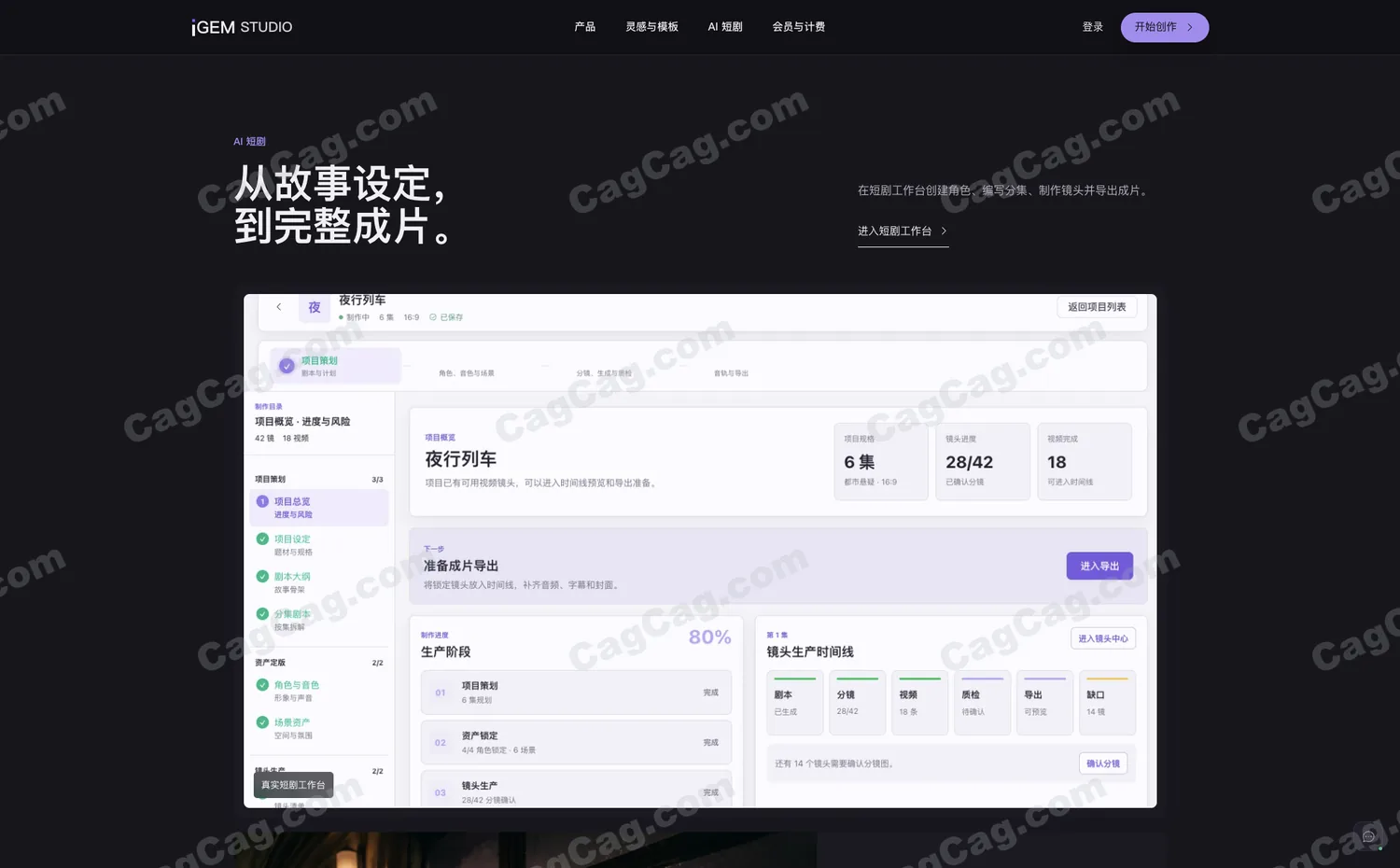Click the 02 资产锁定 production stage row
The width and height of the screenshot is (1400, 868).
click(576, 743)
